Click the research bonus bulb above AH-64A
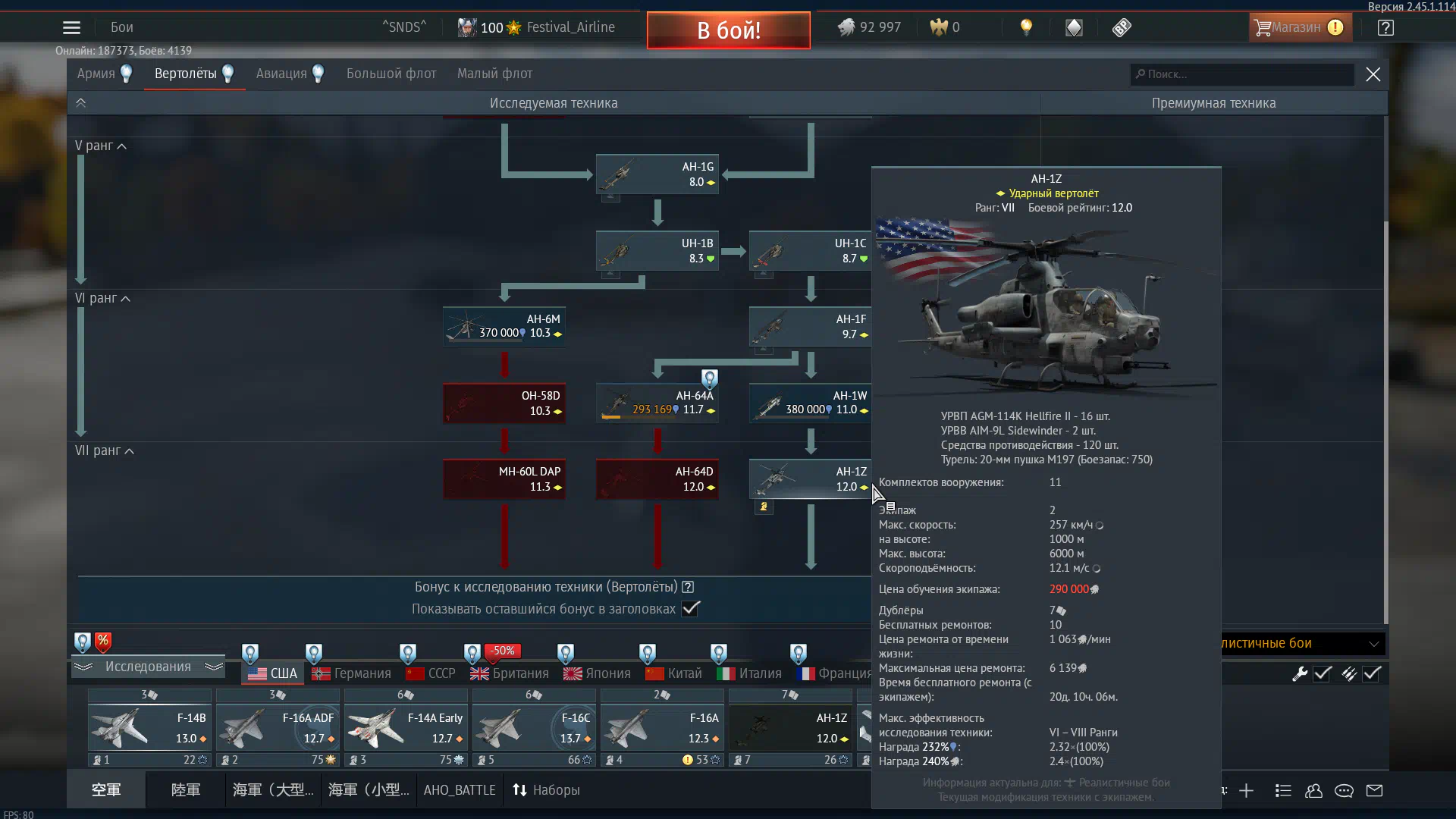The width and height of the screenshot is (1456, 819). pyautogui.click(x=709, y=378)
